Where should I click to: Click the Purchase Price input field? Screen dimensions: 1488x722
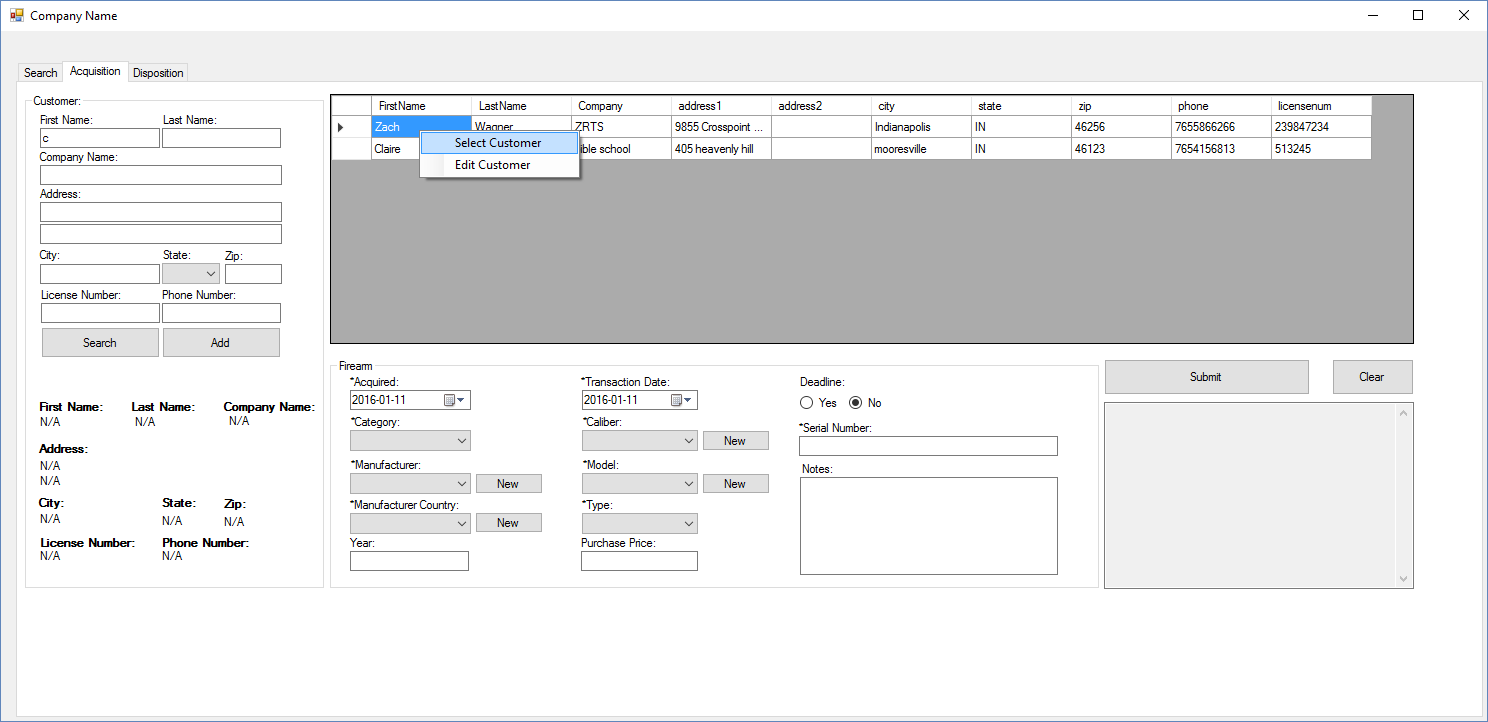pyautogui.click(x=639, y=561)
